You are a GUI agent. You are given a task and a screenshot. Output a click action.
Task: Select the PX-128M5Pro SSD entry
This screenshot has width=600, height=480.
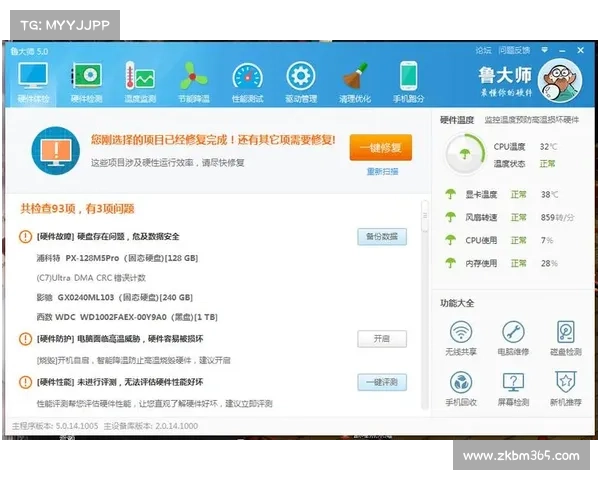(117, 258)
